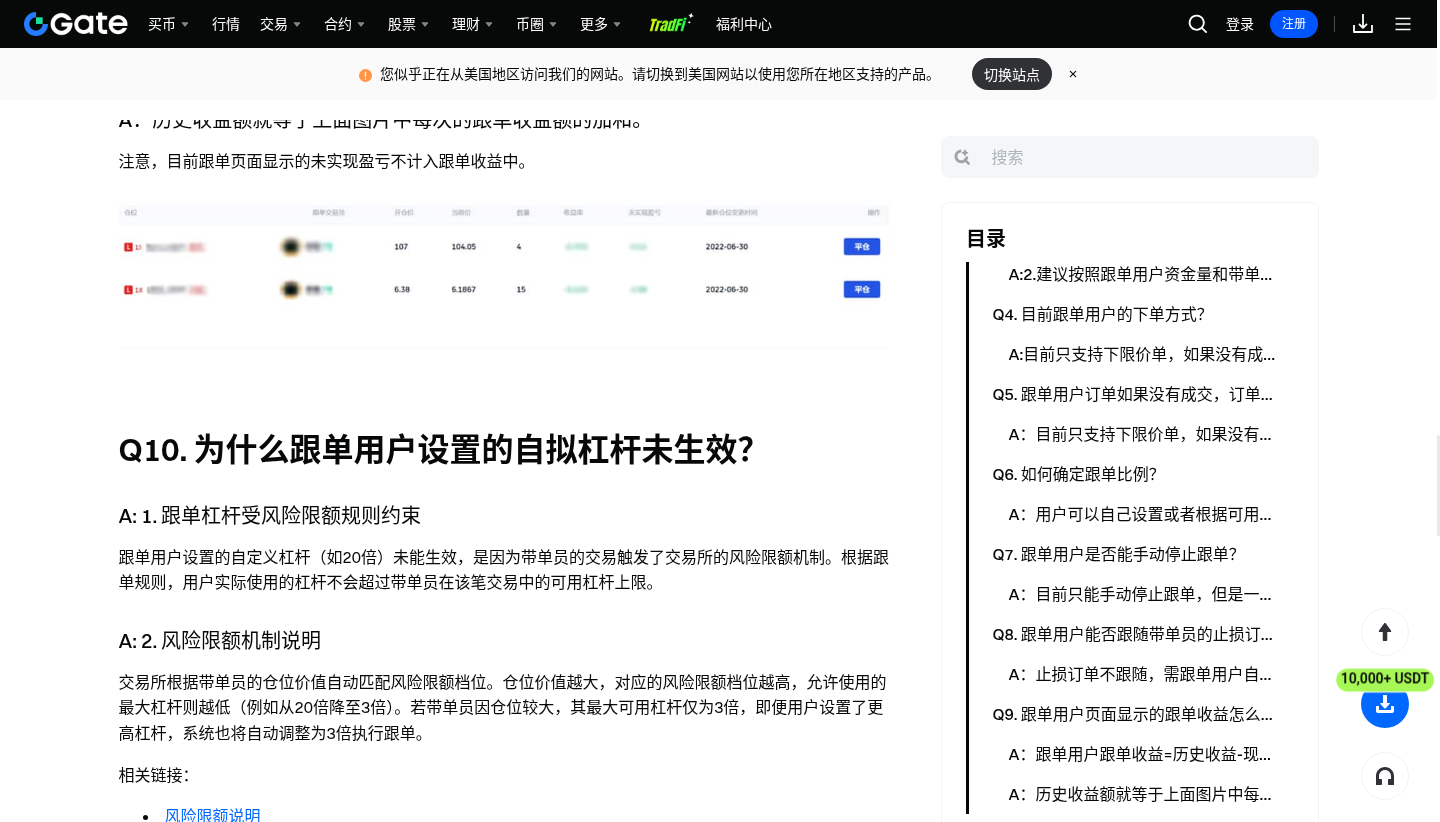
Task: Open the 行情 menu item
Action: (x=226, y=24)
